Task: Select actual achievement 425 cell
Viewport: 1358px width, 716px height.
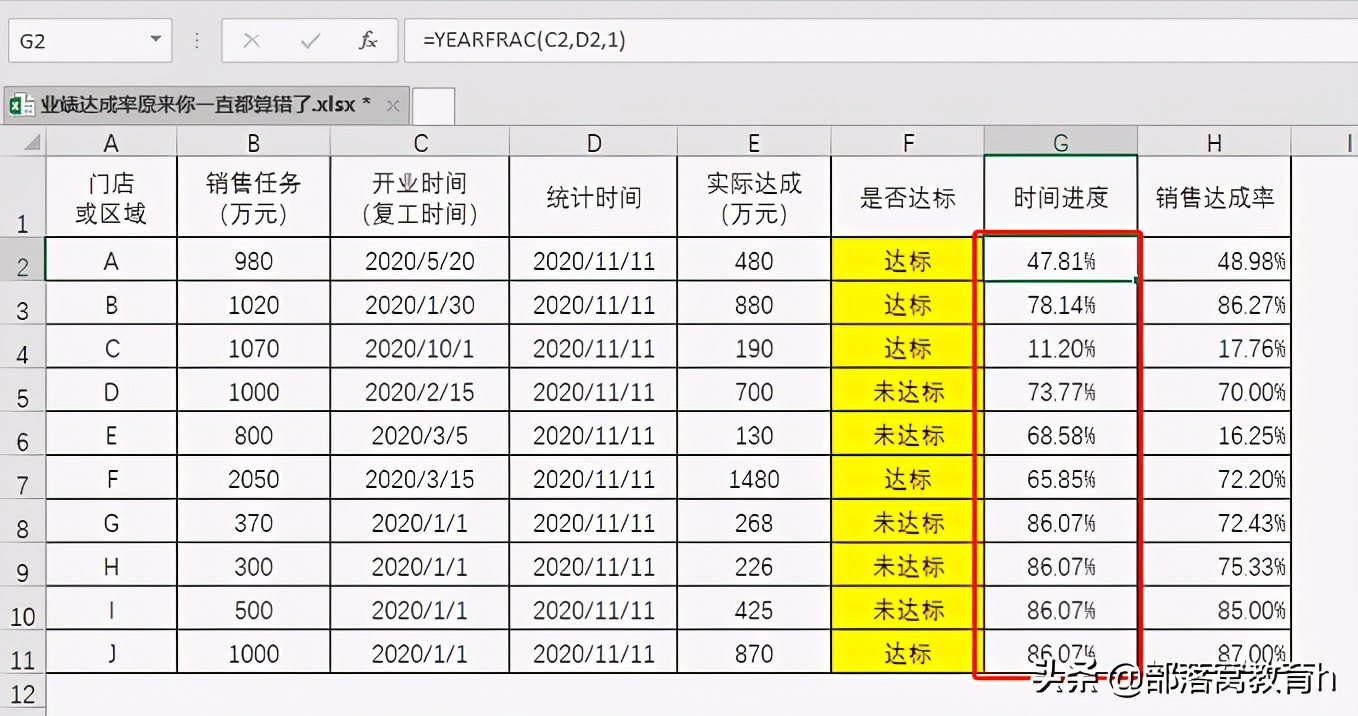Action: click(x=754, y=609)
